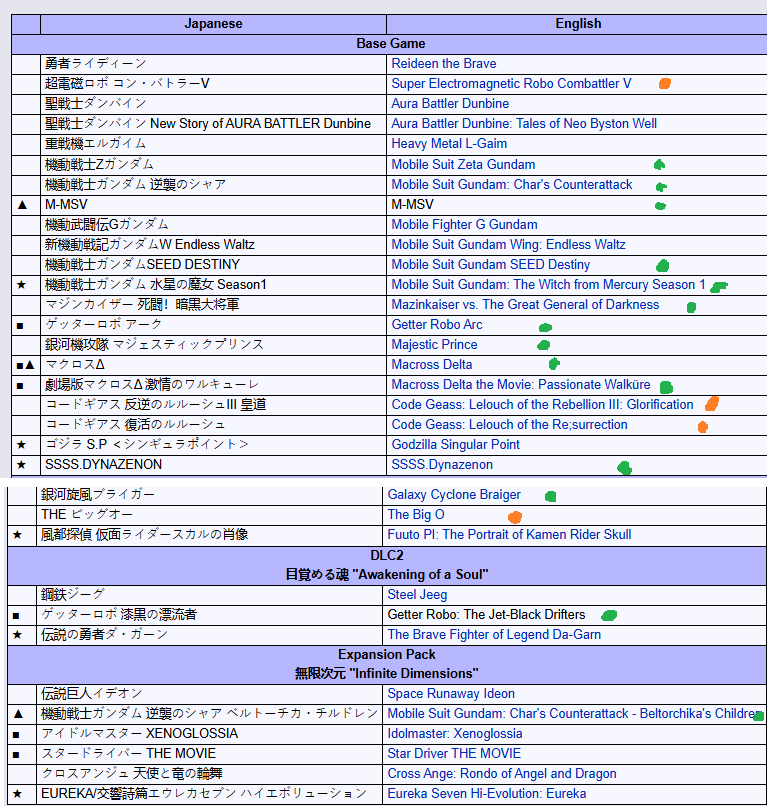This screenshot has width=767, height=806.
Task: Open the Getter Robo Arc link
Action: pos(437,325)
